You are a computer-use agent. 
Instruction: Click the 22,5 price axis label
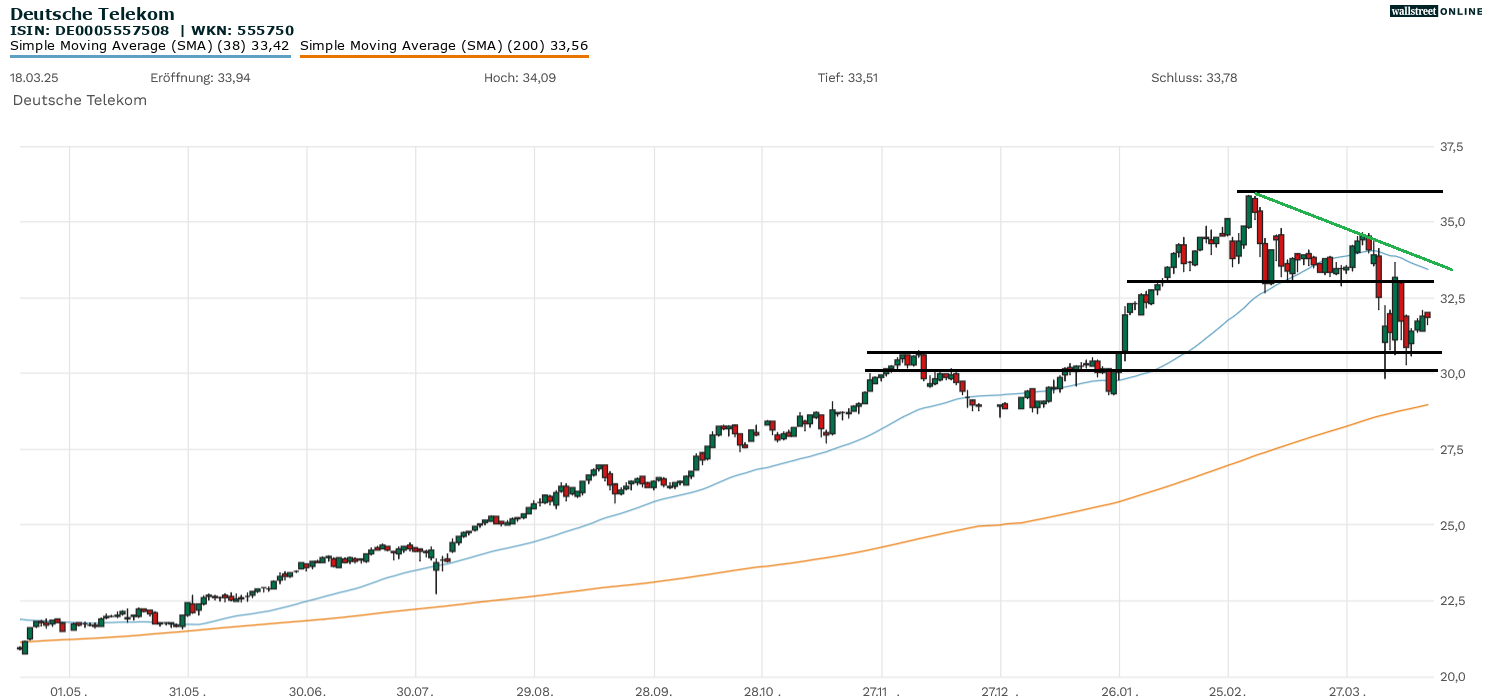[x=1451, y=601]
